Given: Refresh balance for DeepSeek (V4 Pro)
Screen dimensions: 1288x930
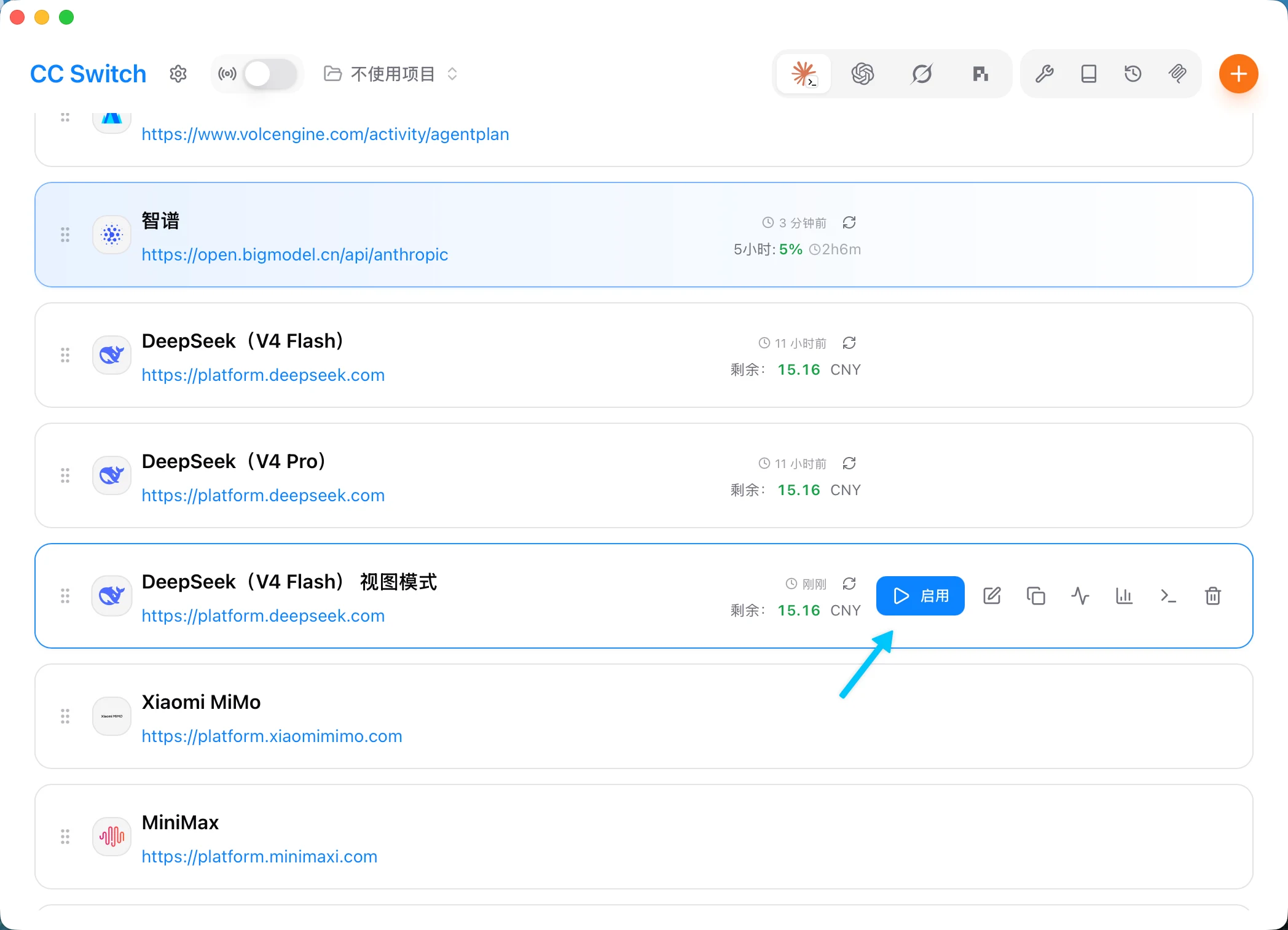Looking at the screenshot, I should click(849, 463).
